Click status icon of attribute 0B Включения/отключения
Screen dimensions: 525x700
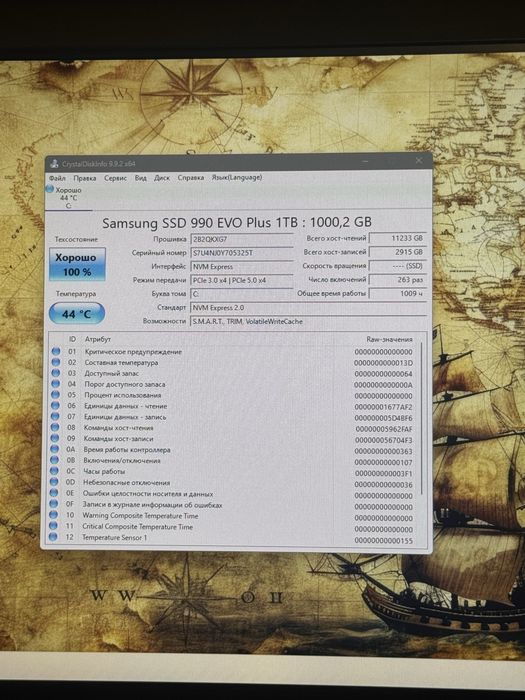(x=54, y=460)
